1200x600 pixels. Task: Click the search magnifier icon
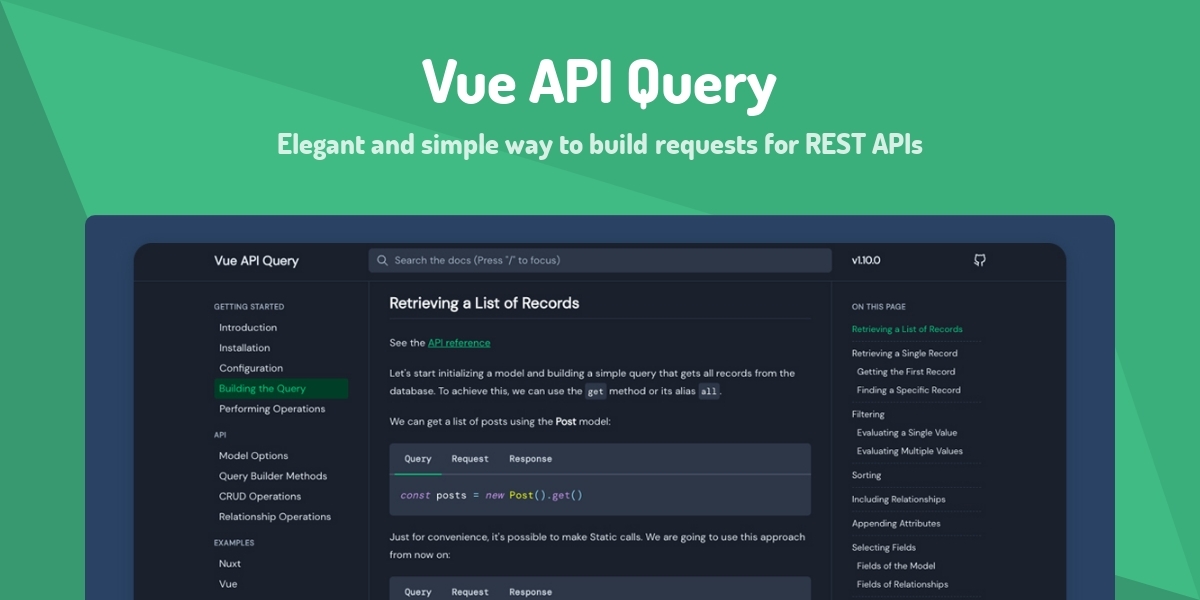pos(382,260)
